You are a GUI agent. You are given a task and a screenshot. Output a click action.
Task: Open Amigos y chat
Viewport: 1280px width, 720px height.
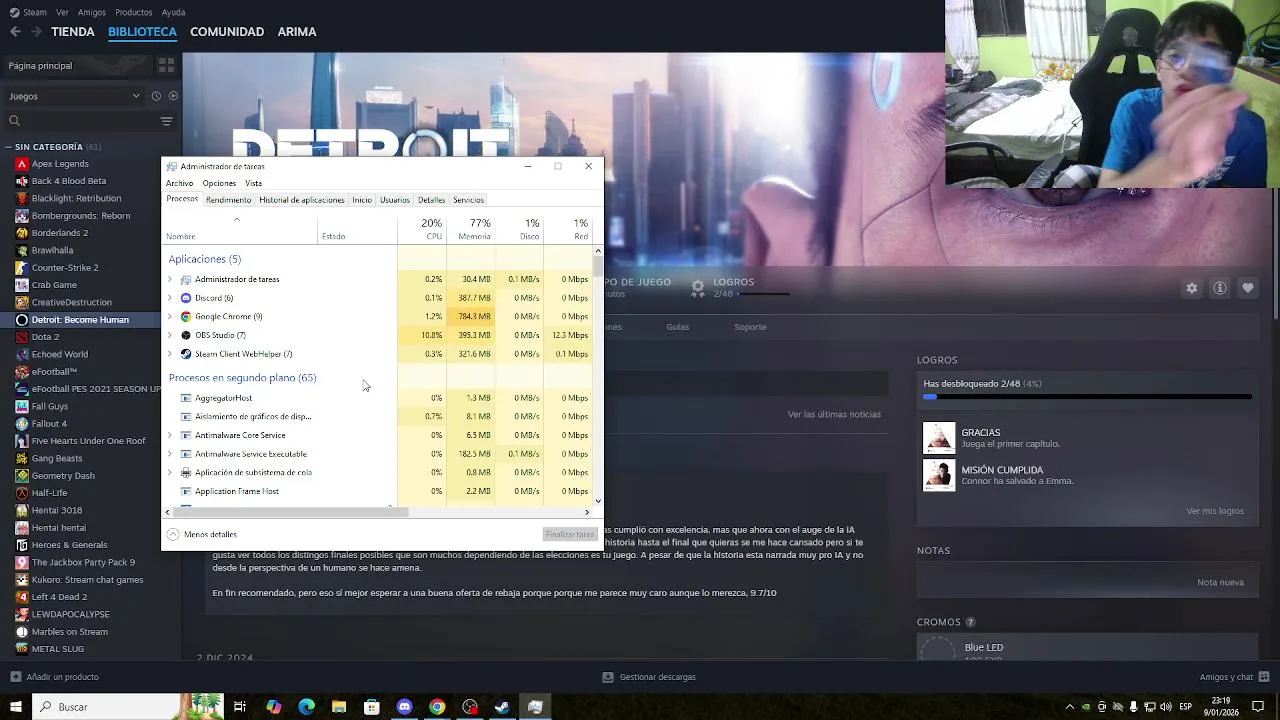pyautogui.click(x=1235, y=677)
